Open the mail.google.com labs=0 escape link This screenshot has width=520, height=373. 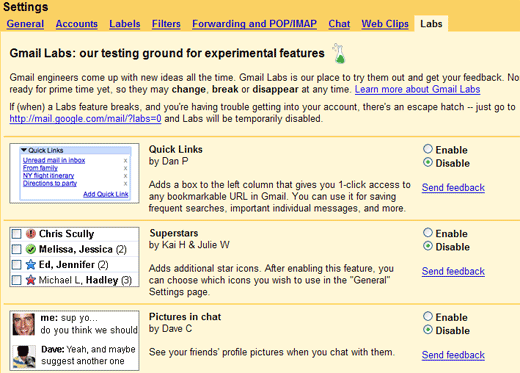[85, 119]
